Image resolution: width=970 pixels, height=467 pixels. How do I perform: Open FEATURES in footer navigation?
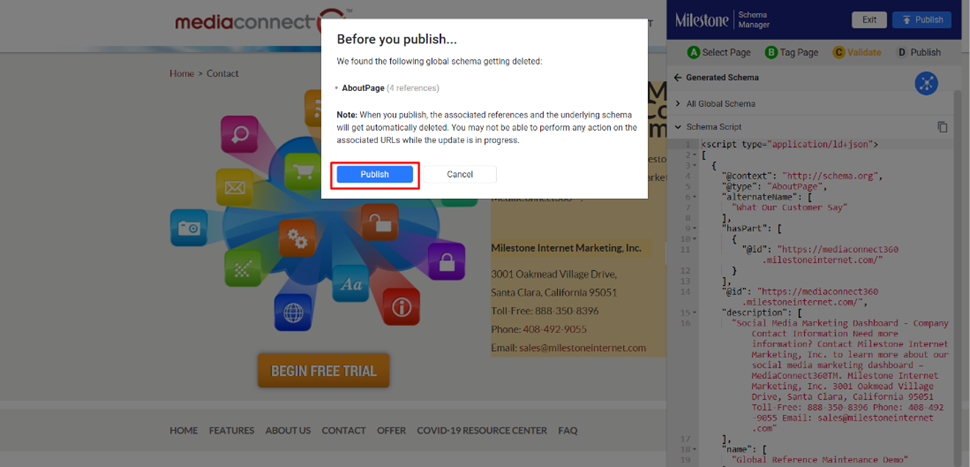[231, 431]
